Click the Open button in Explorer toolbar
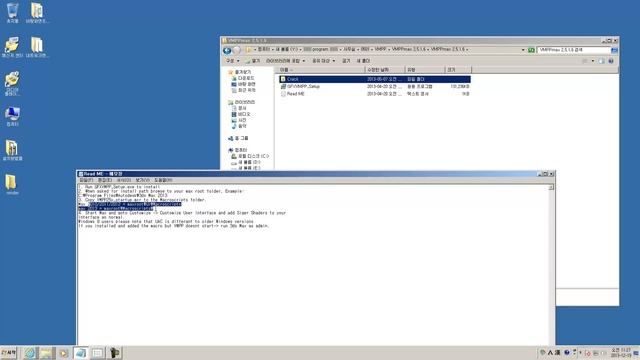The height and width of the screenshot is (360, 640). pos(253,61)
